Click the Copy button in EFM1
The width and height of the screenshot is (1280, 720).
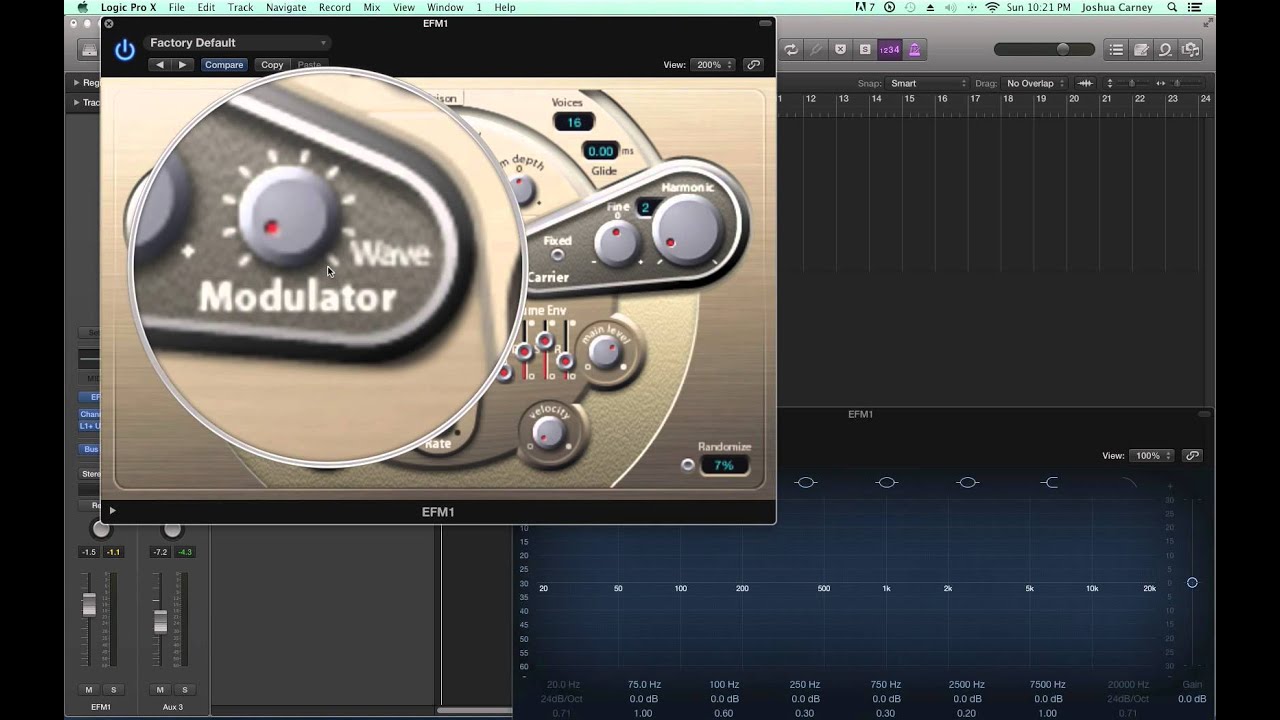point(272,65)
